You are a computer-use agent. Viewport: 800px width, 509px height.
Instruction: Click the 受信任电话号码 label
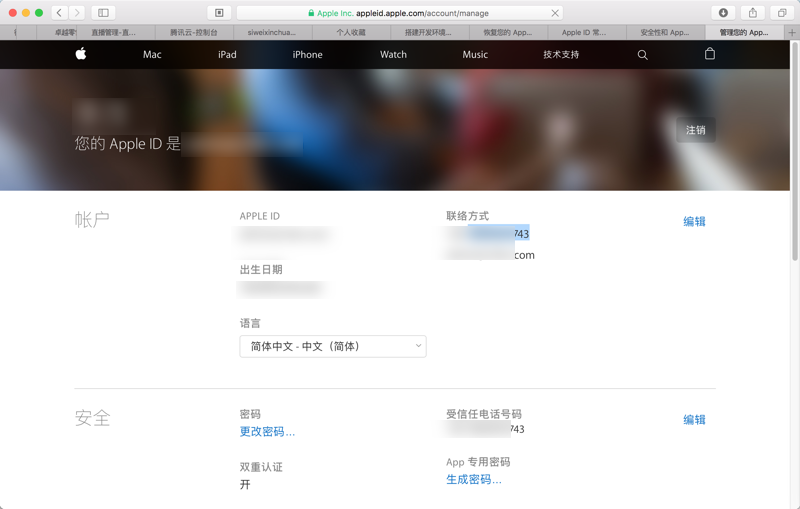(484, 414)
